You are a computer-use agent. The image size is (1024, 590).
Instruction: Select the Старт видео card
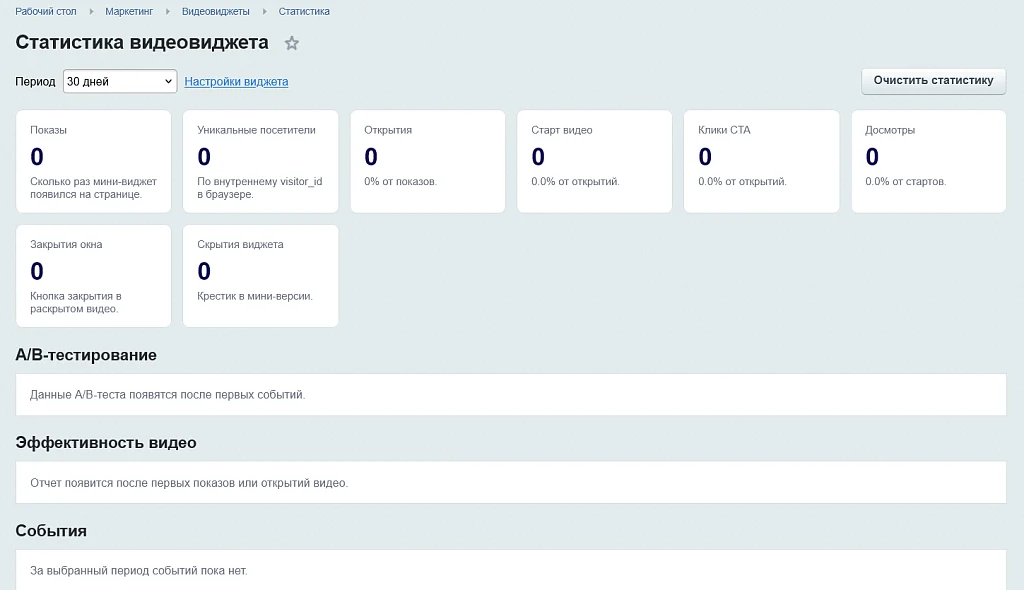coord(594,161)
